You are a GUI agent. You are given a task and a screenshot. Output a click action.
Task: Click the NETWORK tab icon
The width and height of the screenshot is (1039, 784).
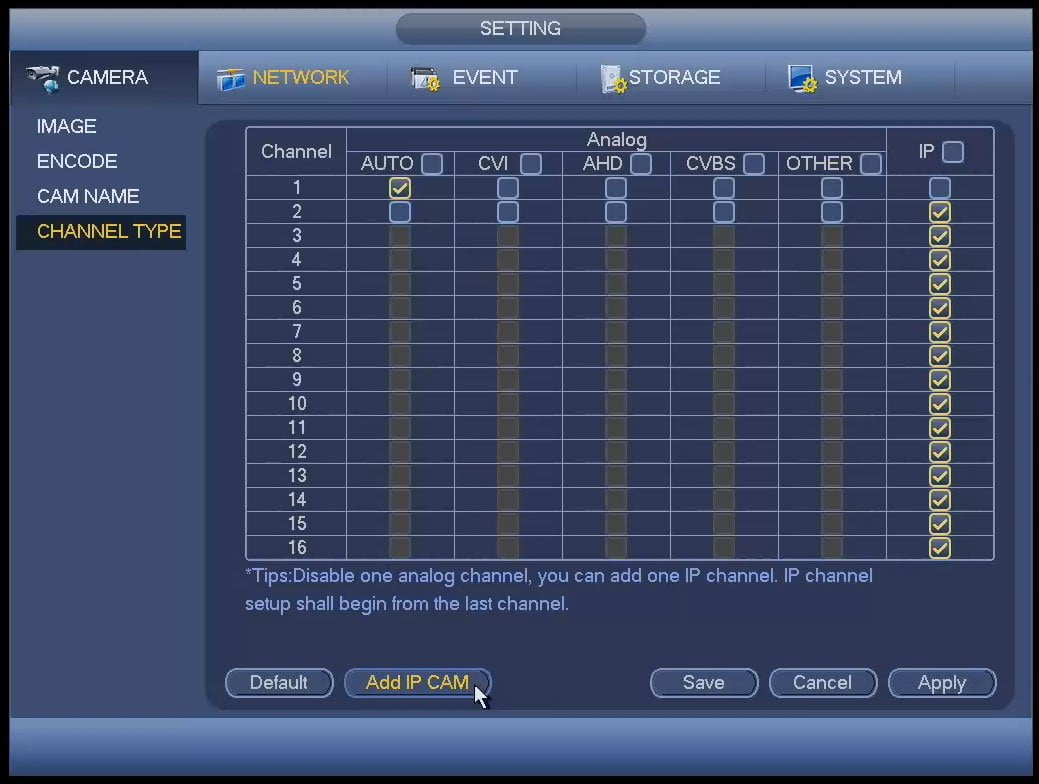coord(231,80)
